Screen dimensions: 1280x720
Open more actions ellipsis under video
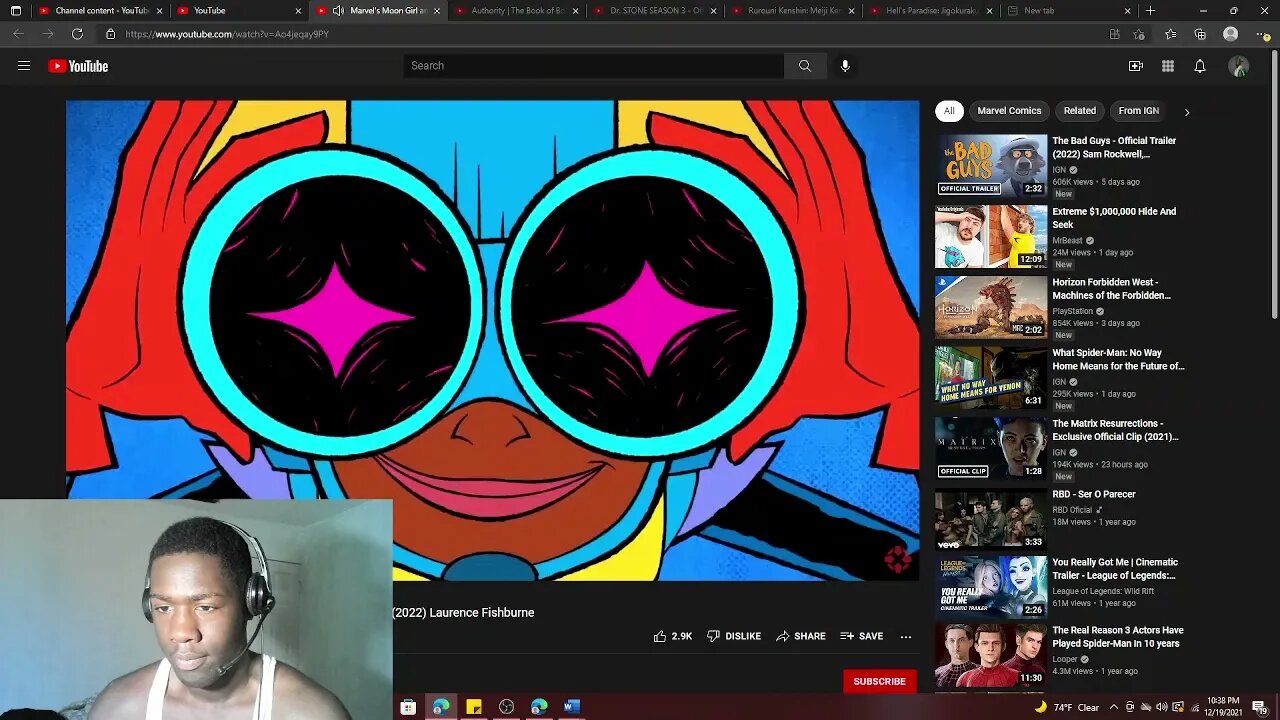pyautogui.click(x=906, y=636)
